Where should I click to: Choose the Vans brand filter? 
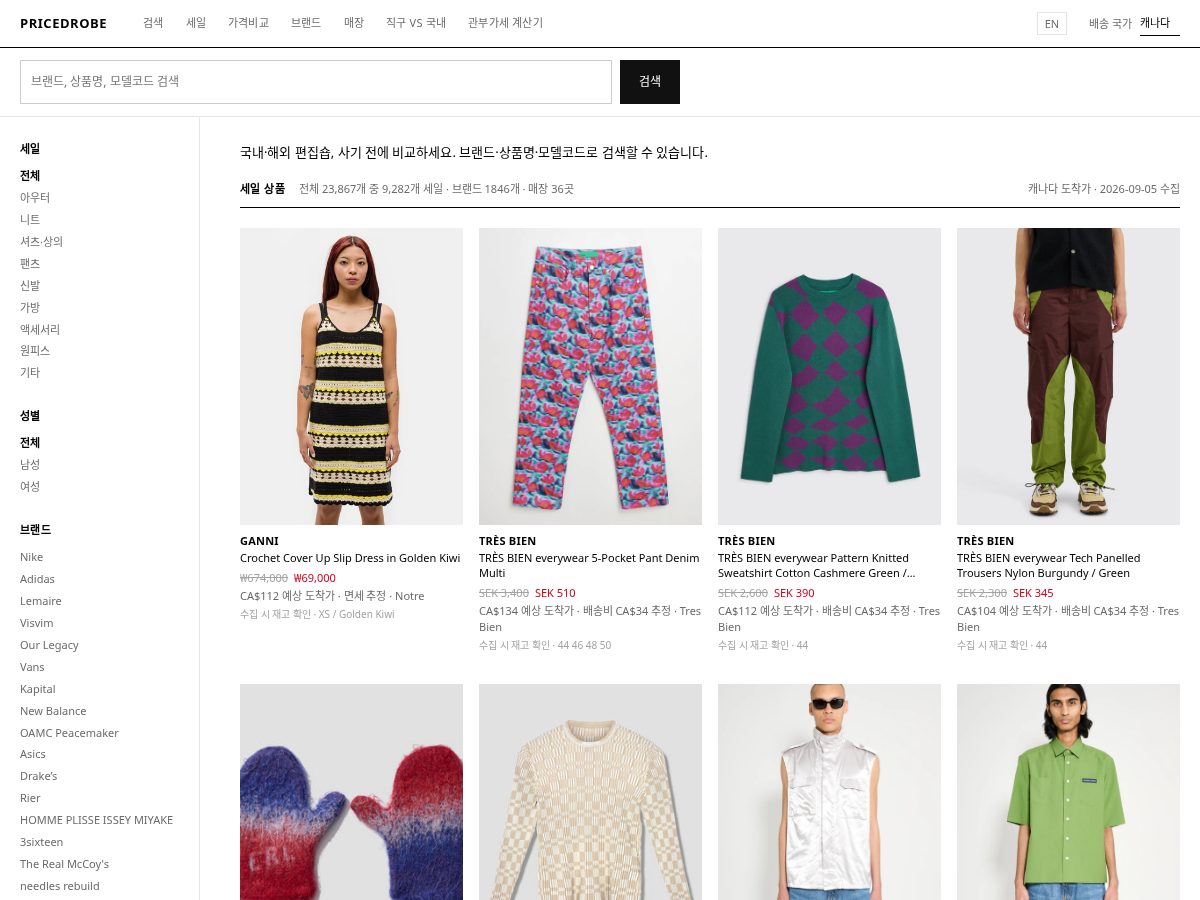(x=32, y=667)
